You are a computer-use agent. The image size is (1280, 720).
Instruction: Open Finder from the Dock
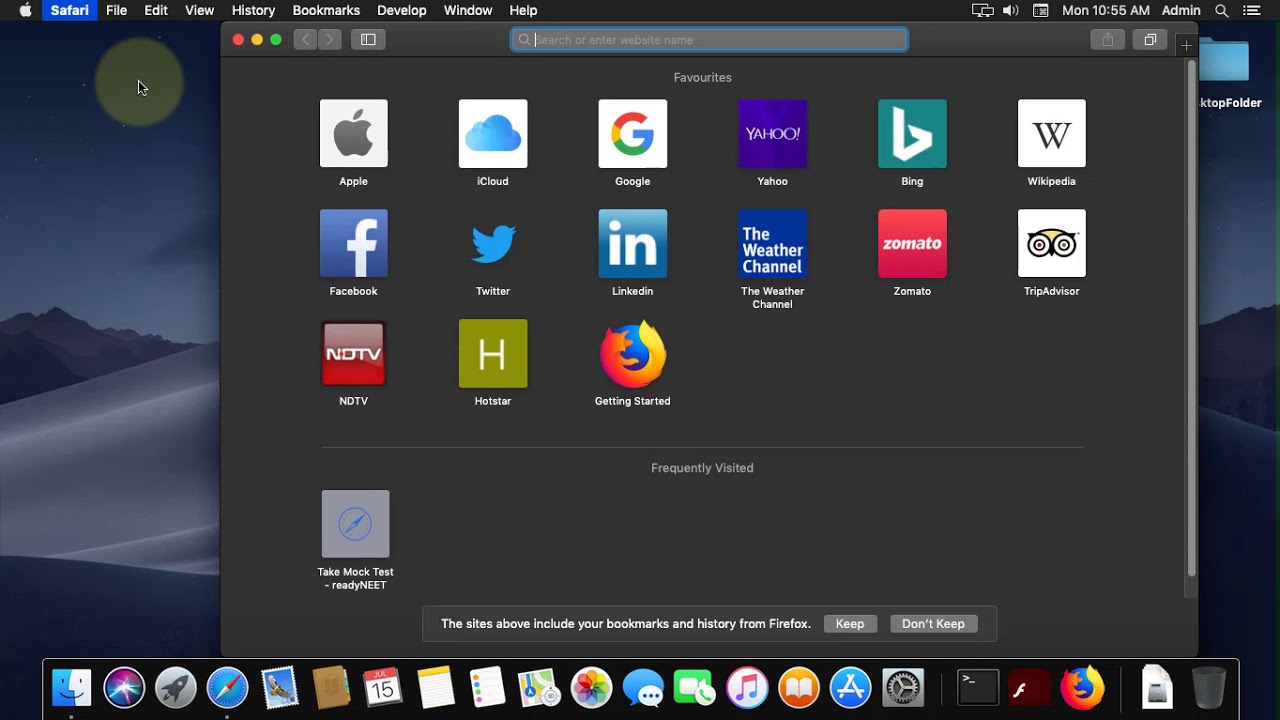click(72, 688)
